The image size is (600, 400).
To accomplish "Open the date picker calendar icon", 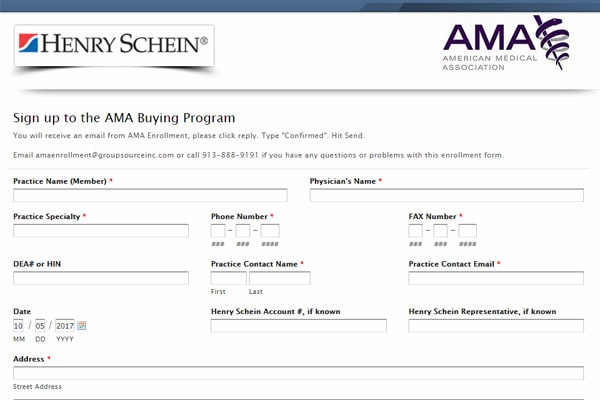I will tap(82, 325).
